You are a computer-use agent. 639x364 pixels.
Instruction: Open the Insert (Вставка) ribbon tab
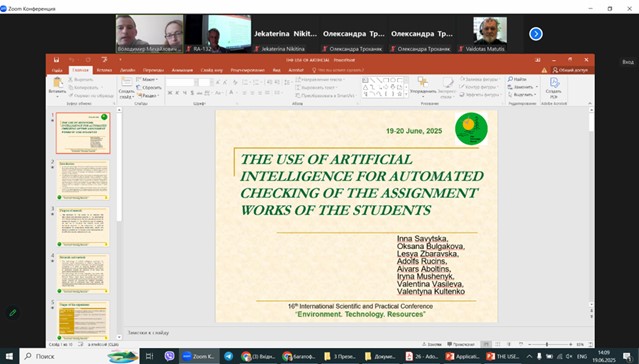point(104,70)
